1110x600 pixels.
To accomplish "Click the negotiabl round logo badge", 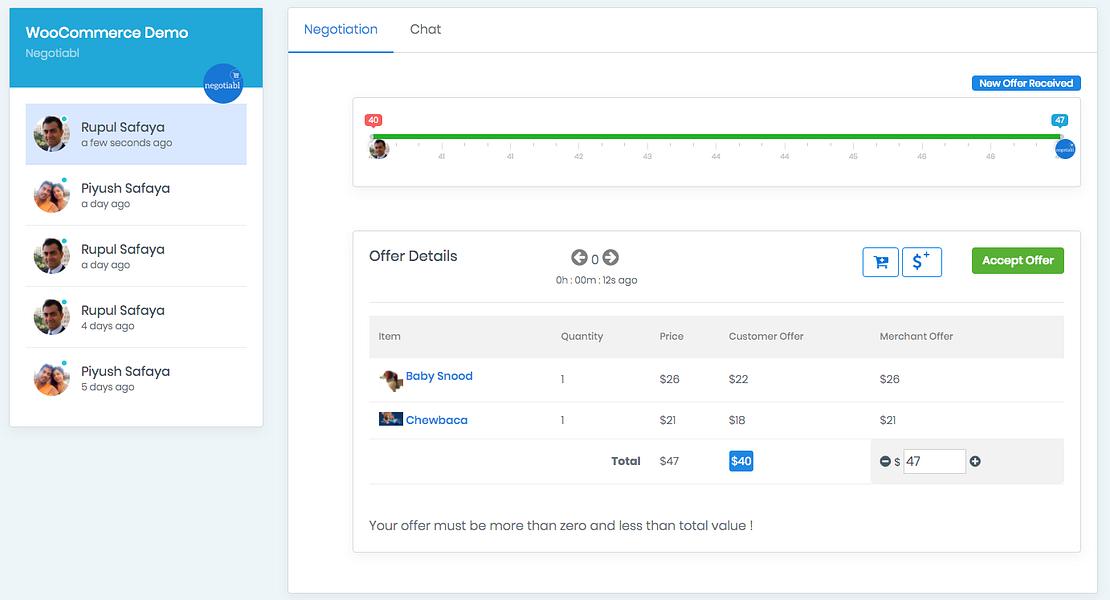I will coord(223,83).
